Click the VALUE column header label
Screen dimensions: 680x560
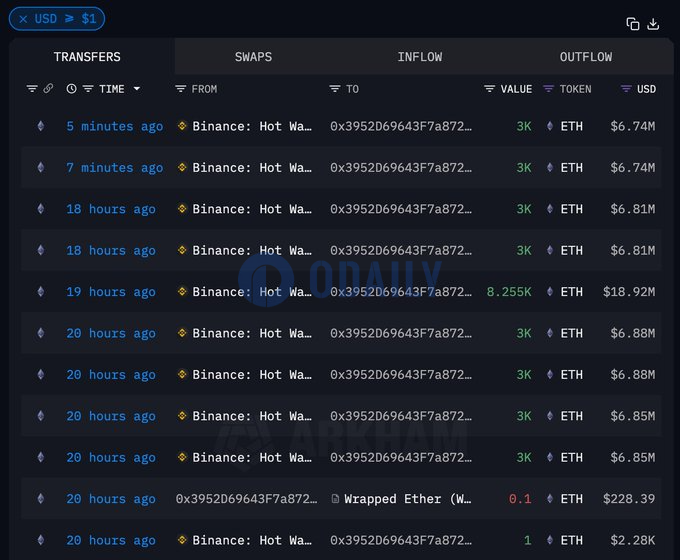pos(516,89)
